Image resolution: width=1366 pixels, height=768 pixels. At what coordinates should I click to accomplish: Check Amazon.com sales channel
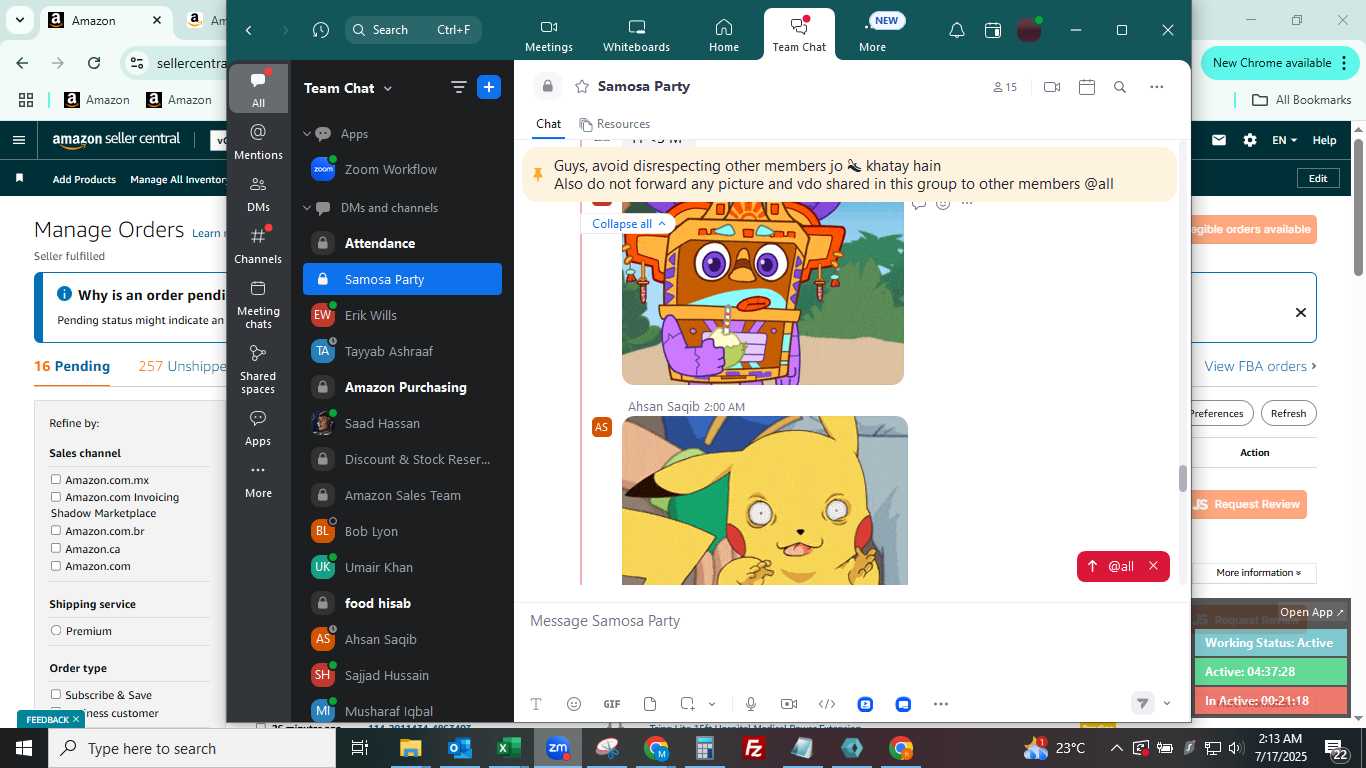point(56,565)
